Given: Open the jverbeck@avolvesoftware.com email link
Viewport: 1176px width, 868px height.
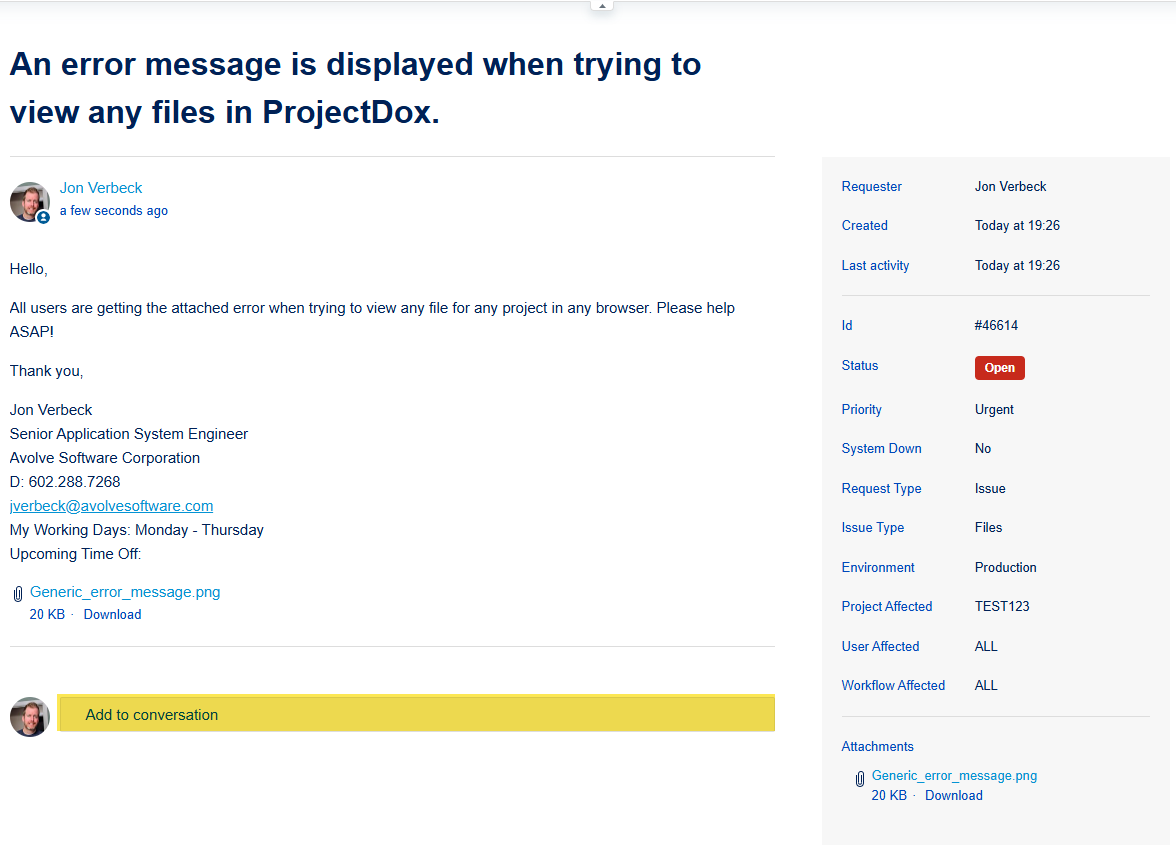Looking at the screenshot, I should pos(111,506).
